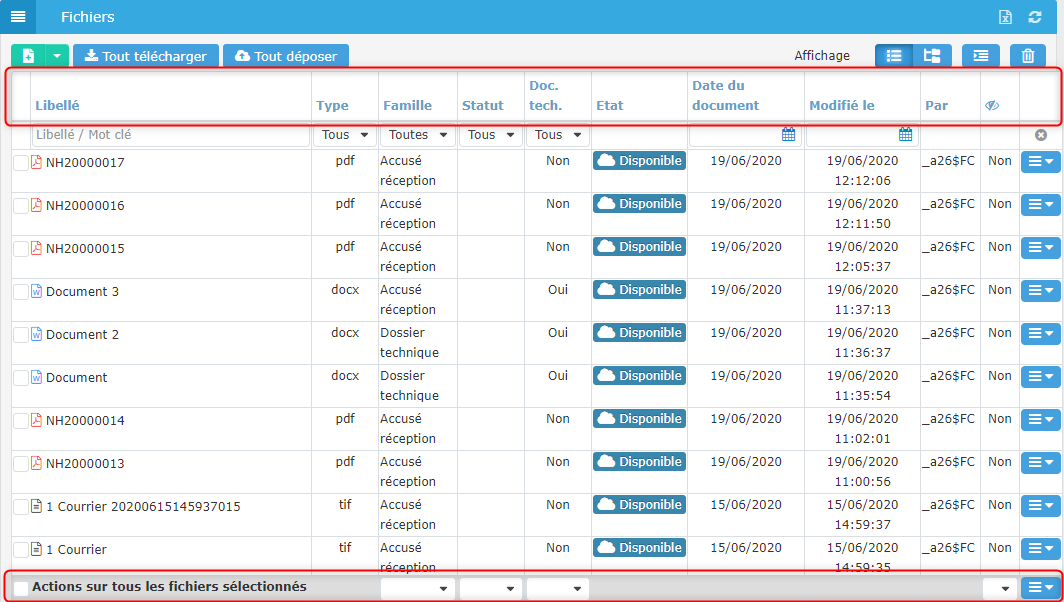The width and height of the screenshot is (1064, 602).
Task: Open the hamburger menu beside Fichiers
Action: pyautogui.click(x=18, y=17)
